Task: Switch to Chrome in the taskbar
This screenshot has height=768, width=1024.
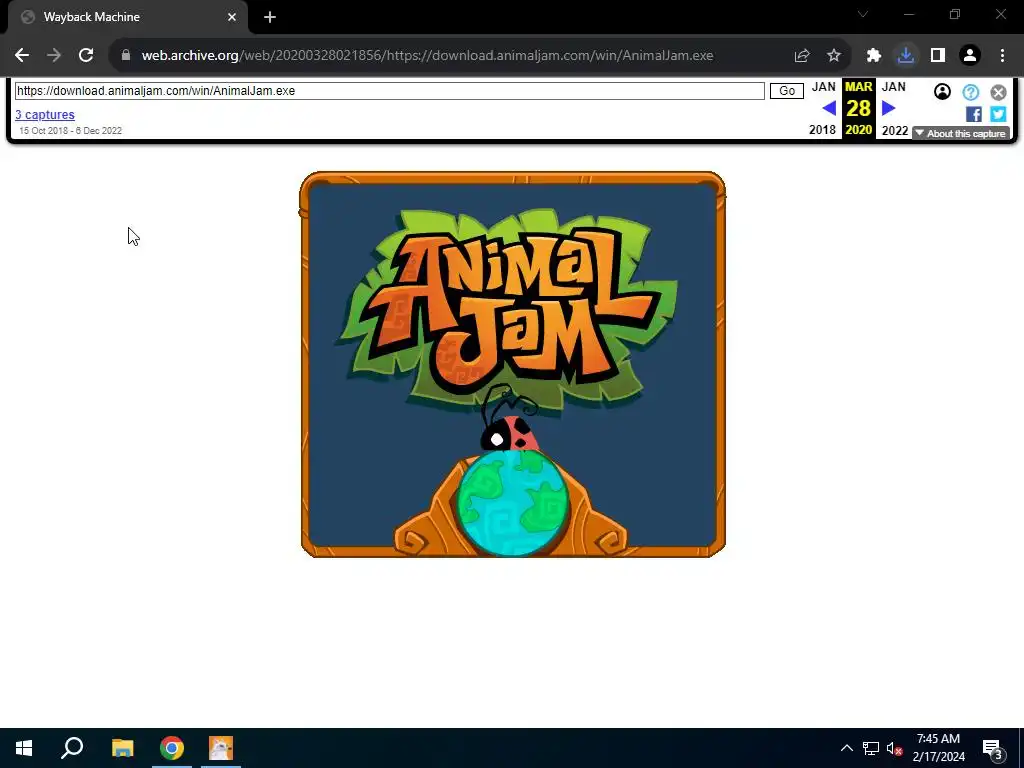Action: pyautogui.click(x=172, y=748)
